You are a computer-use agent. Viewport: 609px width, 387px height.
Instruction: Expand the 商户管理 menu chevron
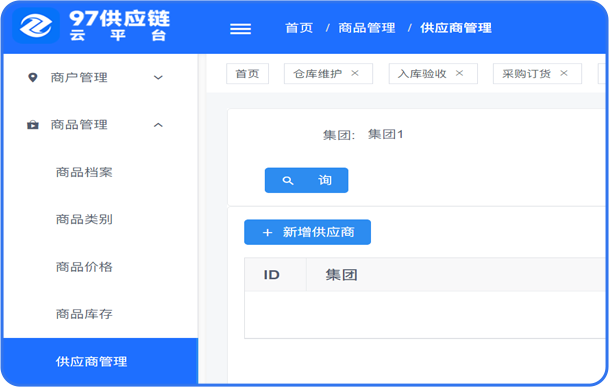pos(158,77)
